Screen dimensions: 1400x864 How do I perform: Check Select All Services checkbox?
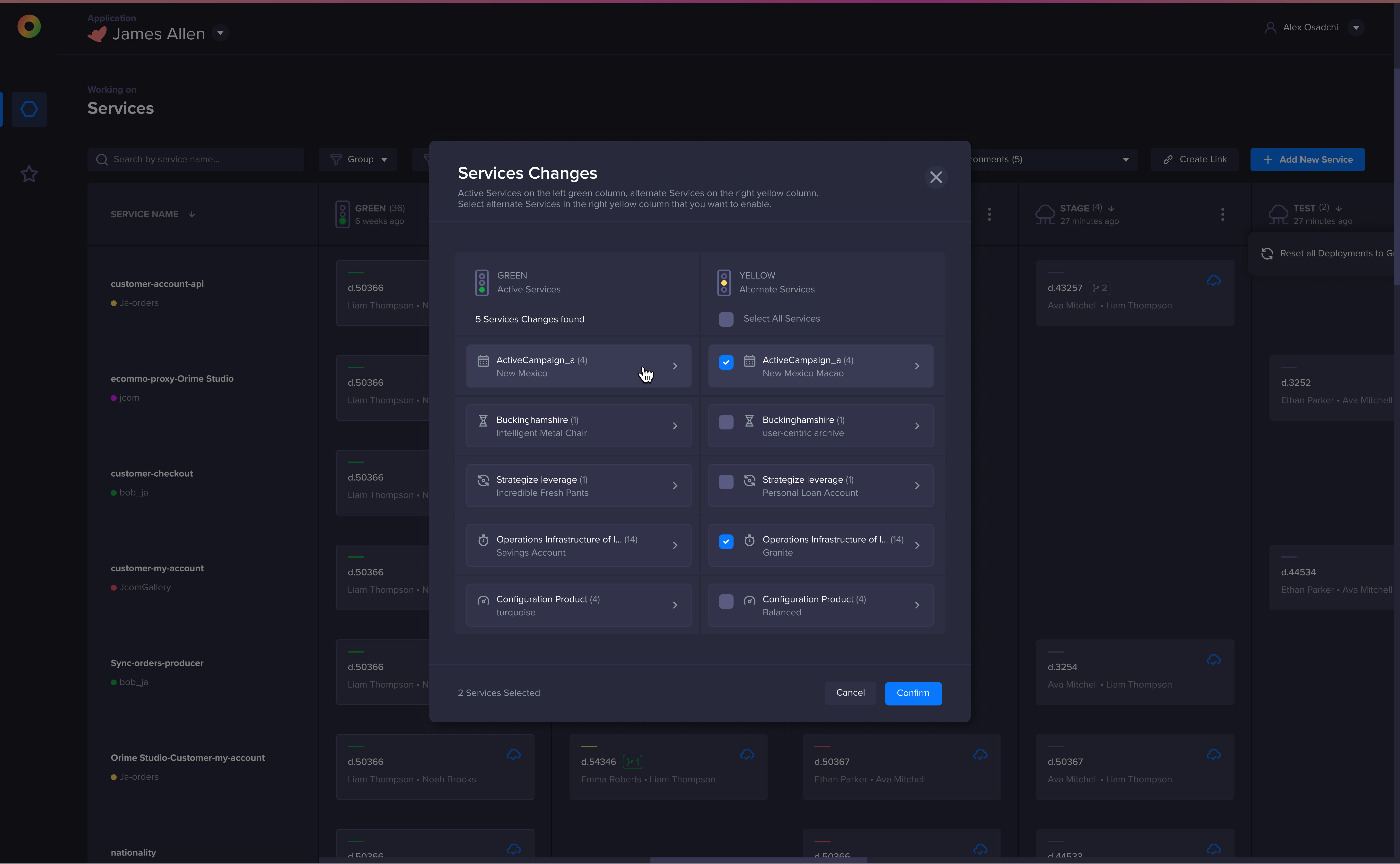[x=726, y=319]
